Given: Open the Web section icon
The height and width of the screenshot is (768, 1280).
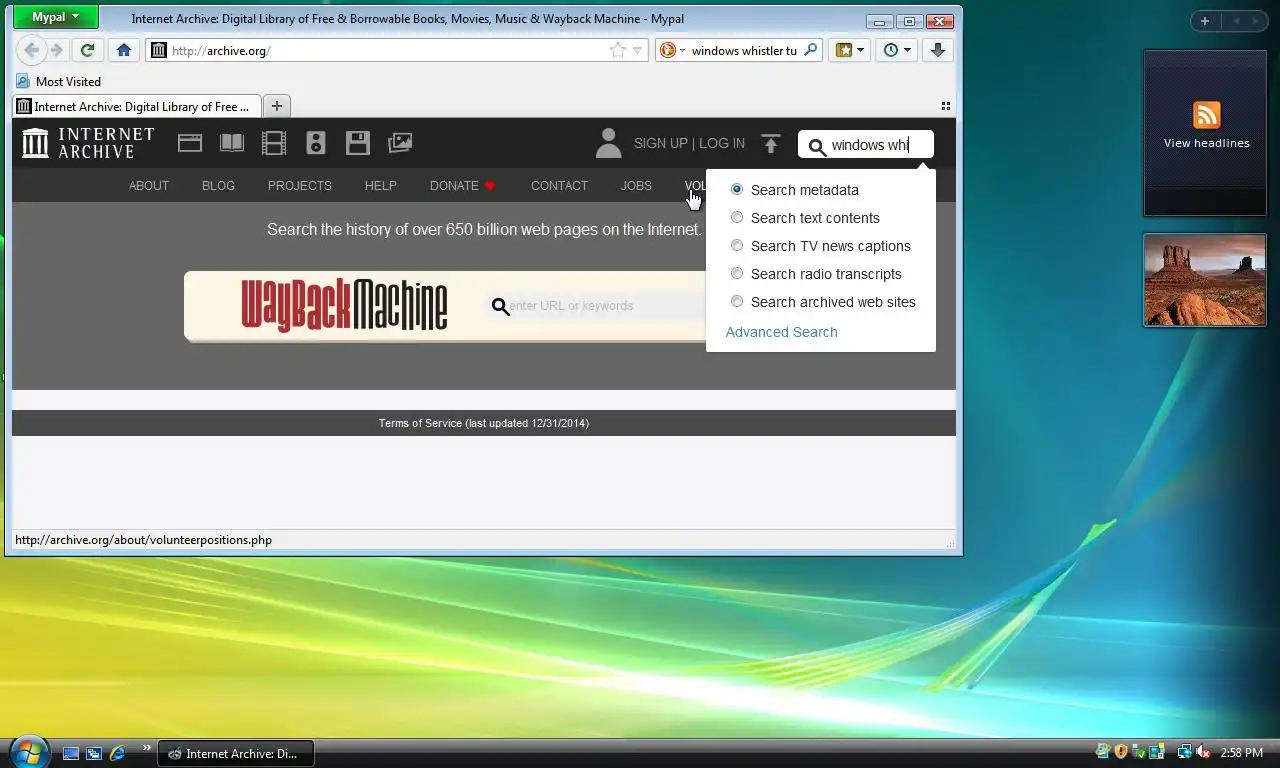Looking at the screenshot, I should coord(190,143).
